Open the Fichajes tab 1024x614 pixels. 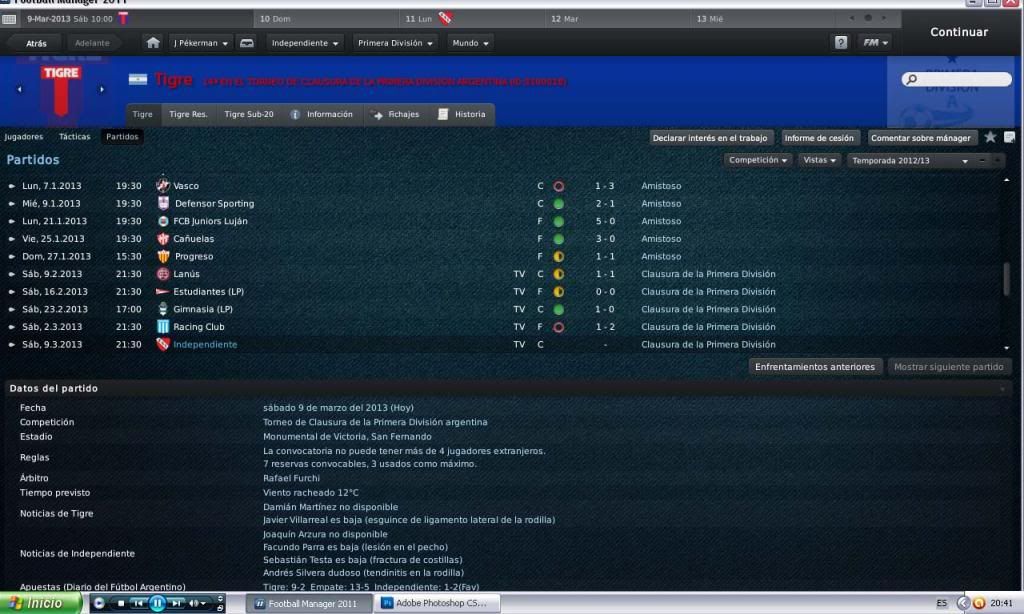[x=396, y=114]
